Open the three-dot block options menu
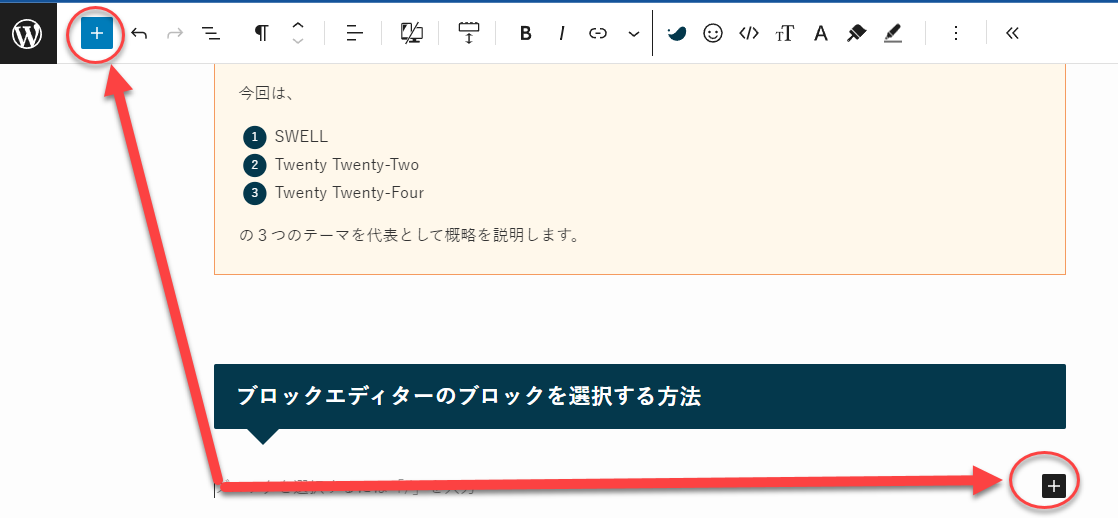The height and width of the screenshot is (518, 1118). 956,34
